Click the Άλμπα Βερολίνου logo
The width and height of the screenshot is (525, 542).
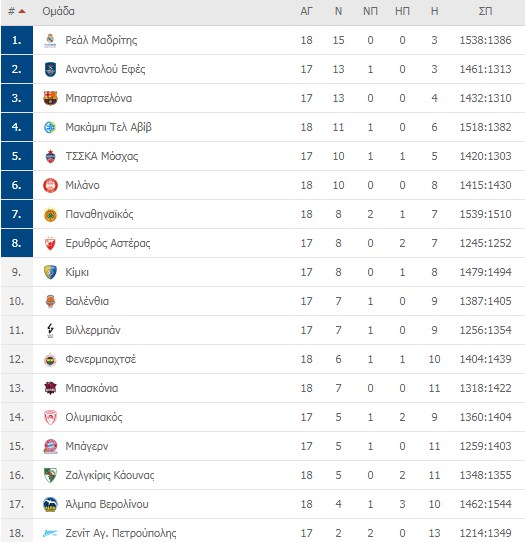pyautogui.click(x=50, y=504)
